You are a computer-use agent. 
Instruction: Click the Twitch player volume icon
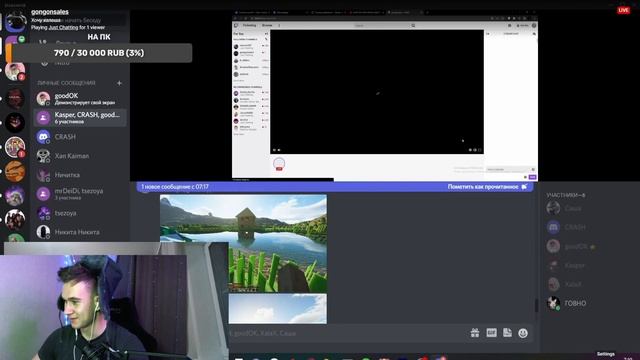279,150
